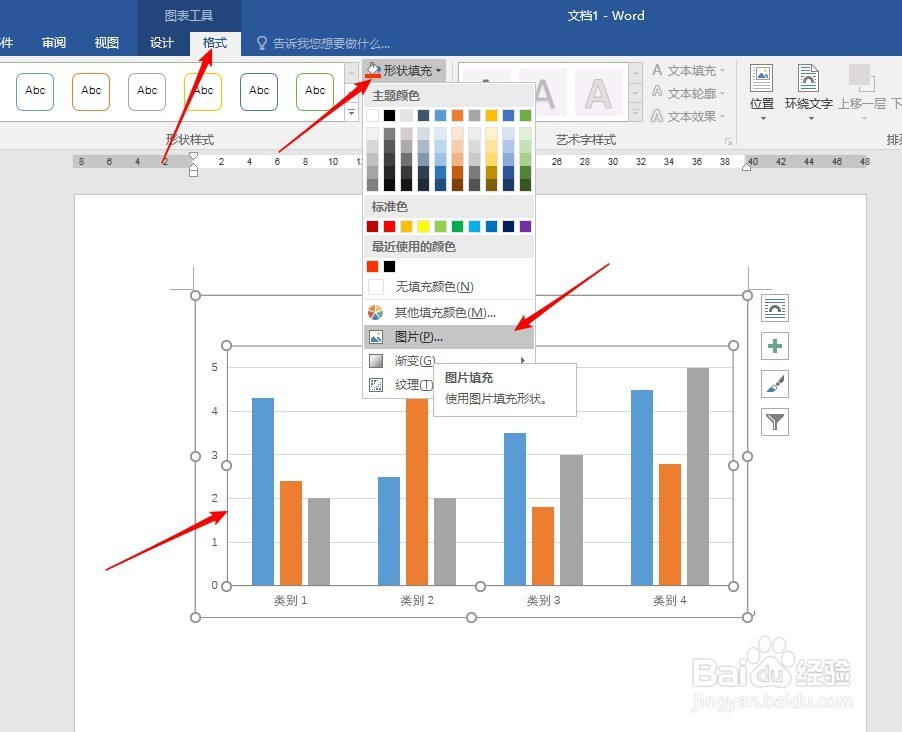Open the WordArt Styles dialog launcher
Screen dimensions: 902x732
728,141
